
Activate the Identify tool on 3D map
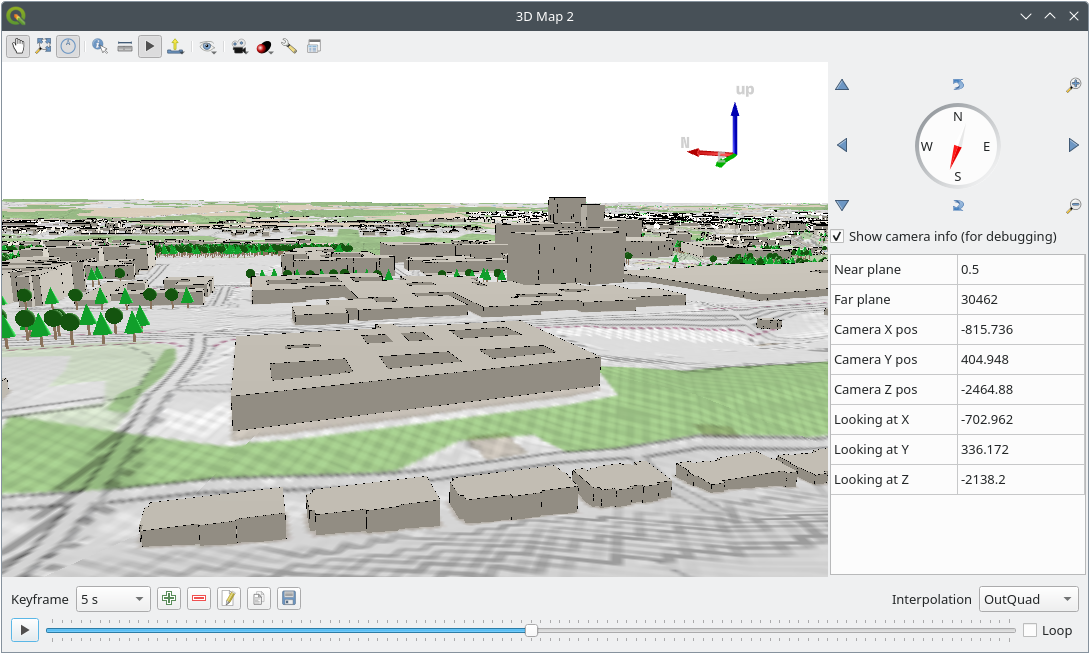coord(99,46)
